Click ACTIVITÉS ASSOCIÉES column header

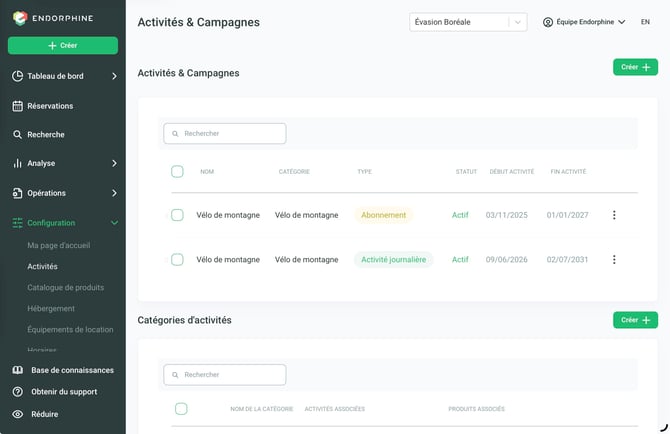click(335, 409)
